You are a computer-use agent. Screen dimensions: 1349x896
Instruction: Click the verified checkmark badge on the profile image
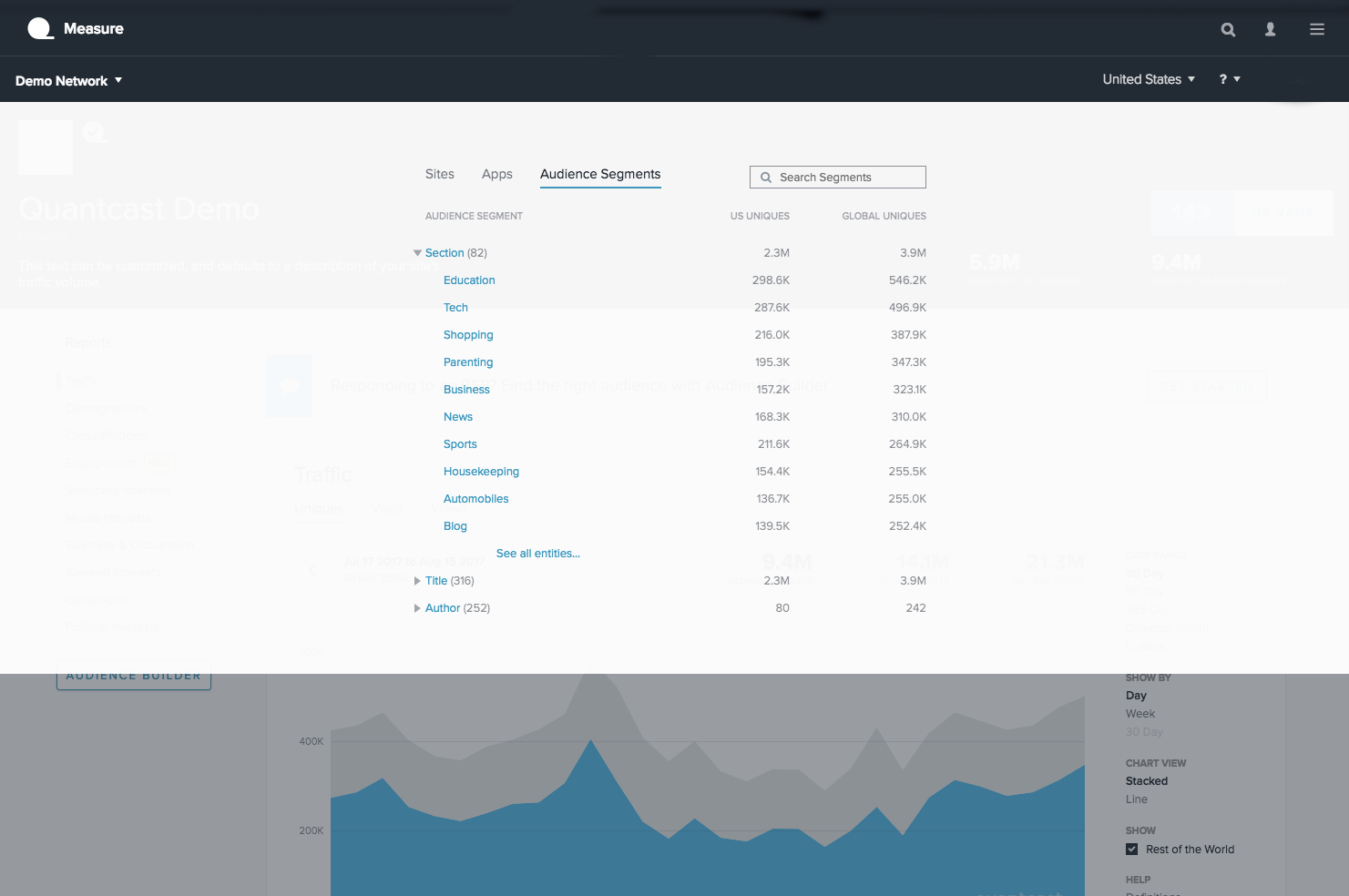tap(95, 131)
